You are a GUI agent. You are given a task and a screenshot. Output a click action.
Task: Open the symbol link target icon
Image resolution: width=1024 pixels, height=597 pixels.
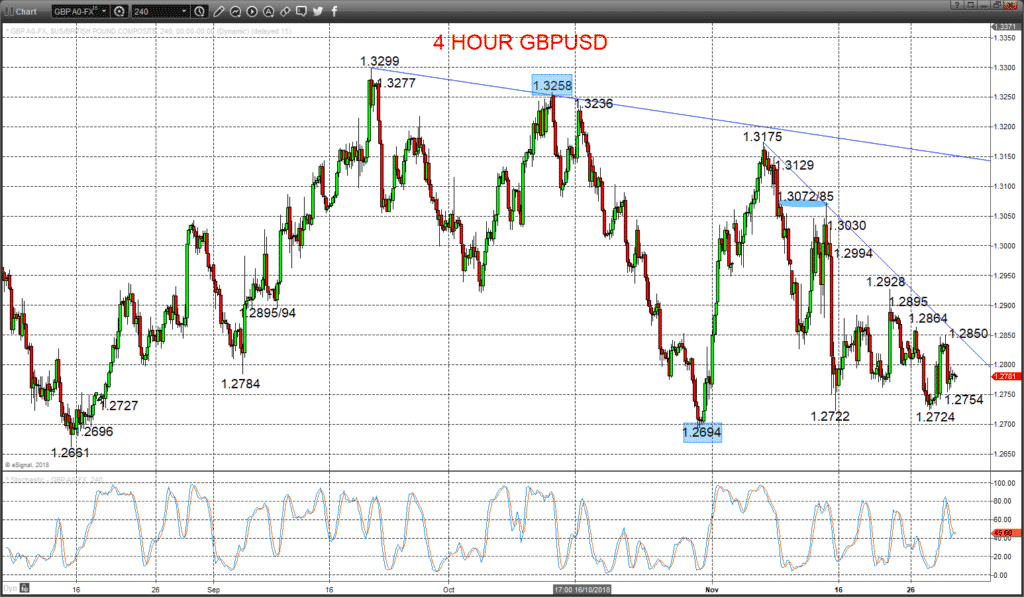119,12
